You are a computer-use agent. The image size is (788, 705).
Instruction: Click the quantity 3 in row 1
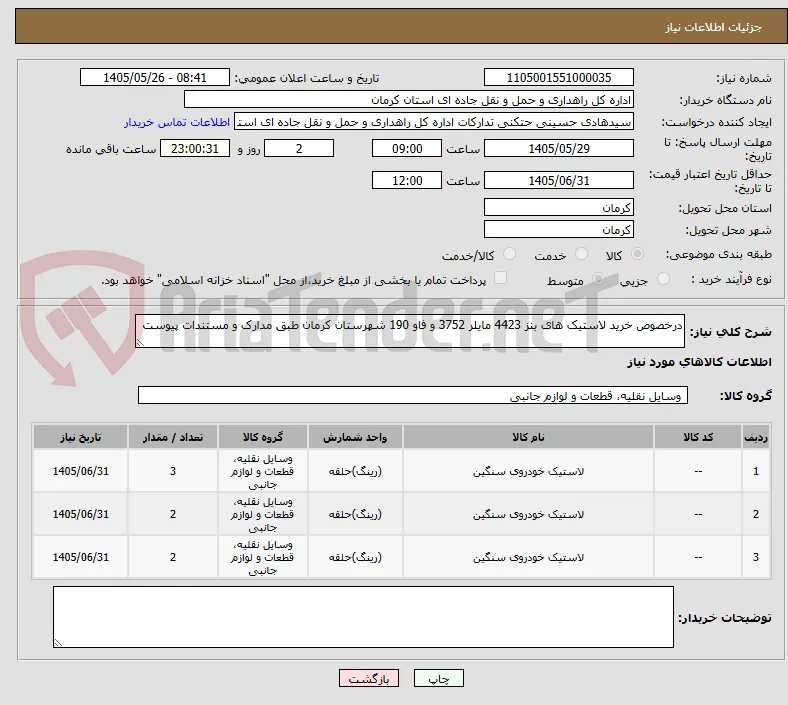pos(173,471)
